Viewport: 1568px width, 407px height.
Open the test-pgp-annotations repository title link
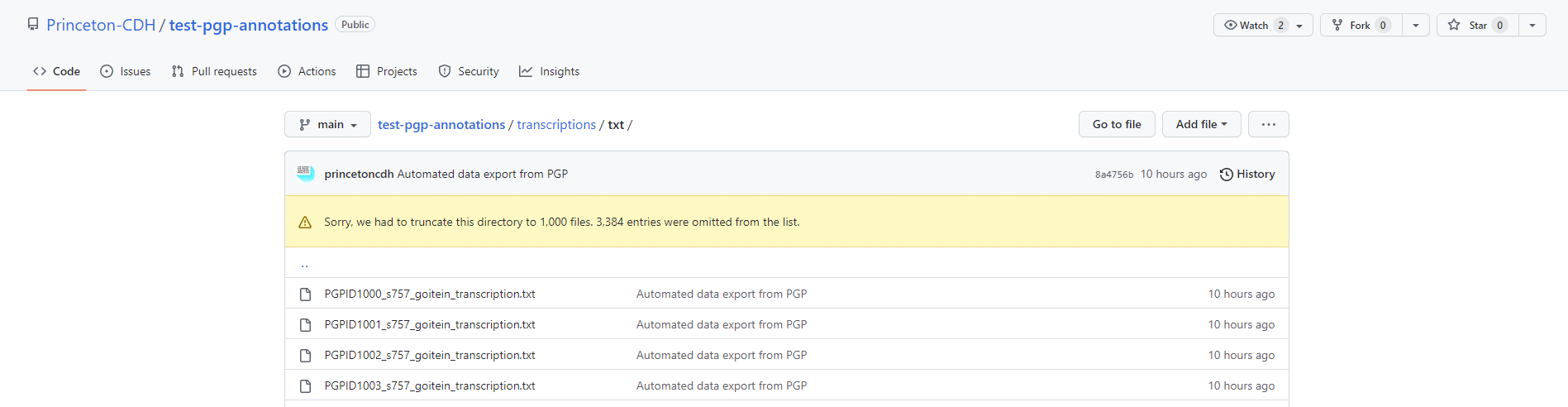249,25
